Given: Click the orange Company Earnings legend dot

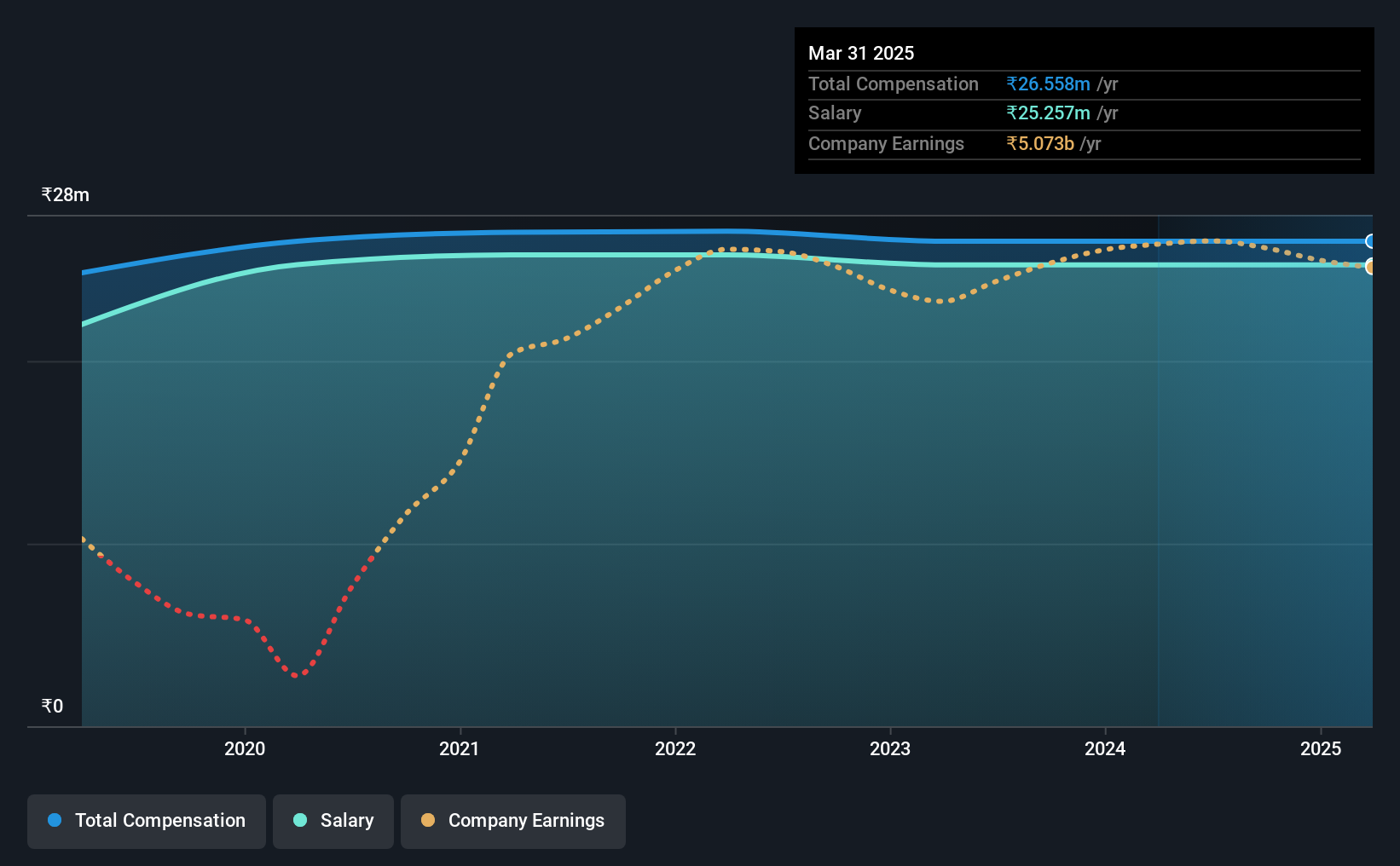Looking at the screenshot, I should 428,820.
